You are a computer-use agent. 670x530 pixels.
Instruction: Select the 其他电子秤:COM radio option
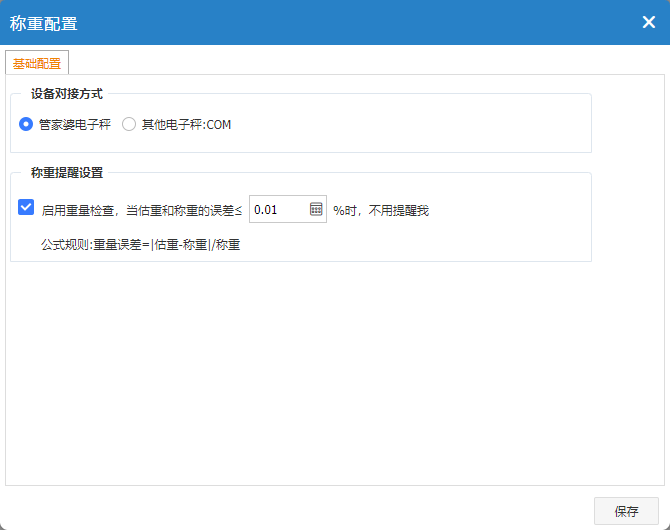coord(129,124)
